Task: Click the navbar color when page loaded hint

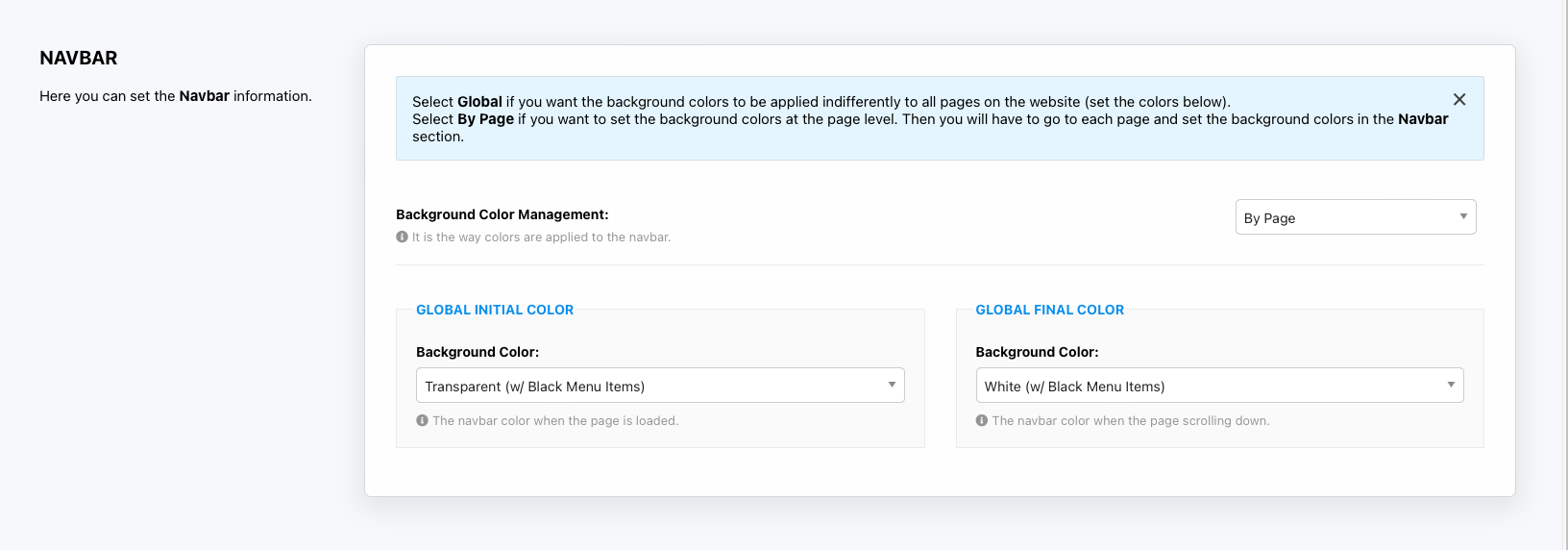Action: pos(555,420)
